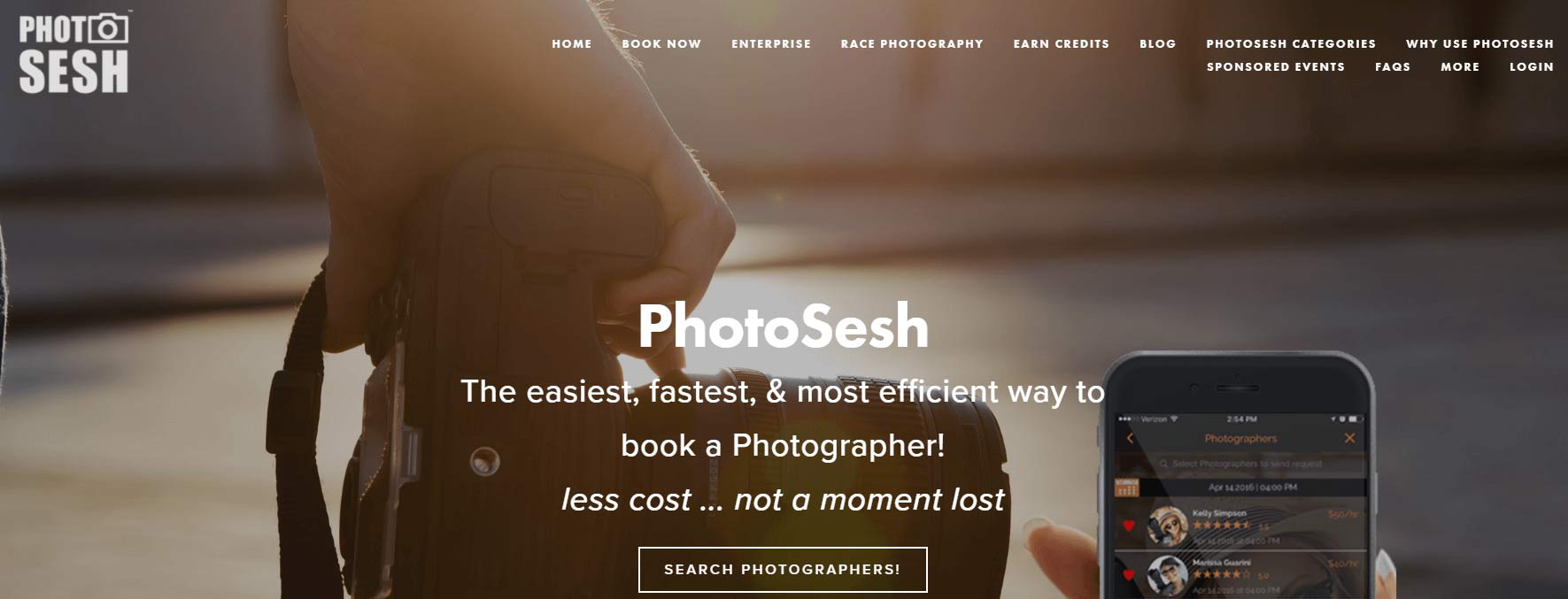Viewport: 1568px width, 599px height.
Task: Open the Earn Credits link
Action: click(1062, 43)
